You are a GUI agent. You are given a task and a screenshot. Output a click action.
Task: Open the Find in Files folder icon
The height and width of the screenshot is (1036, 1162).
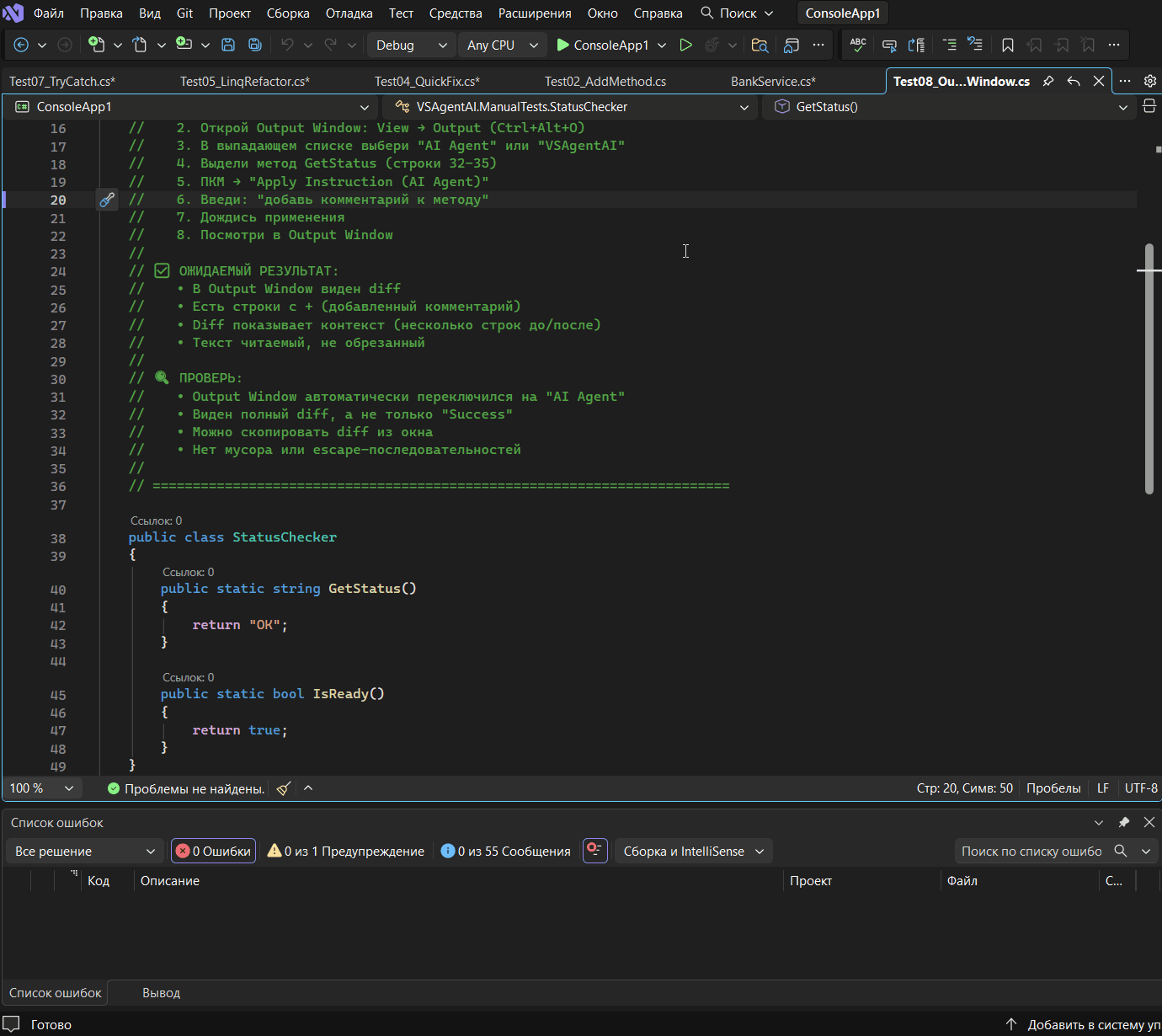click(x=760, y=45)
